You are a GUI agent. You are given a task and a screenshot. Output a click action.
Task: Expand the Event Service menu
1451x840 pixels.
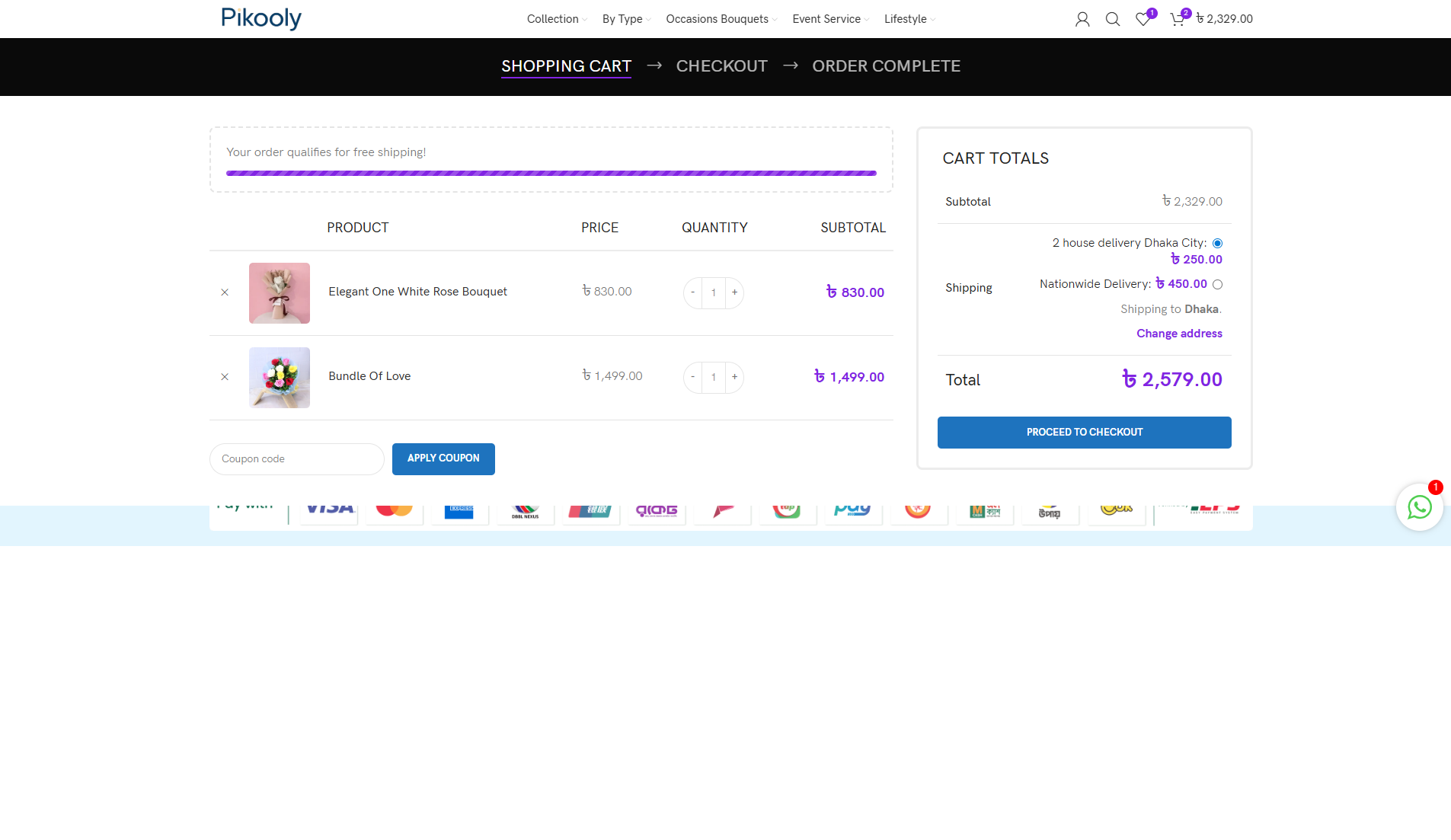[x=830, y=19]
